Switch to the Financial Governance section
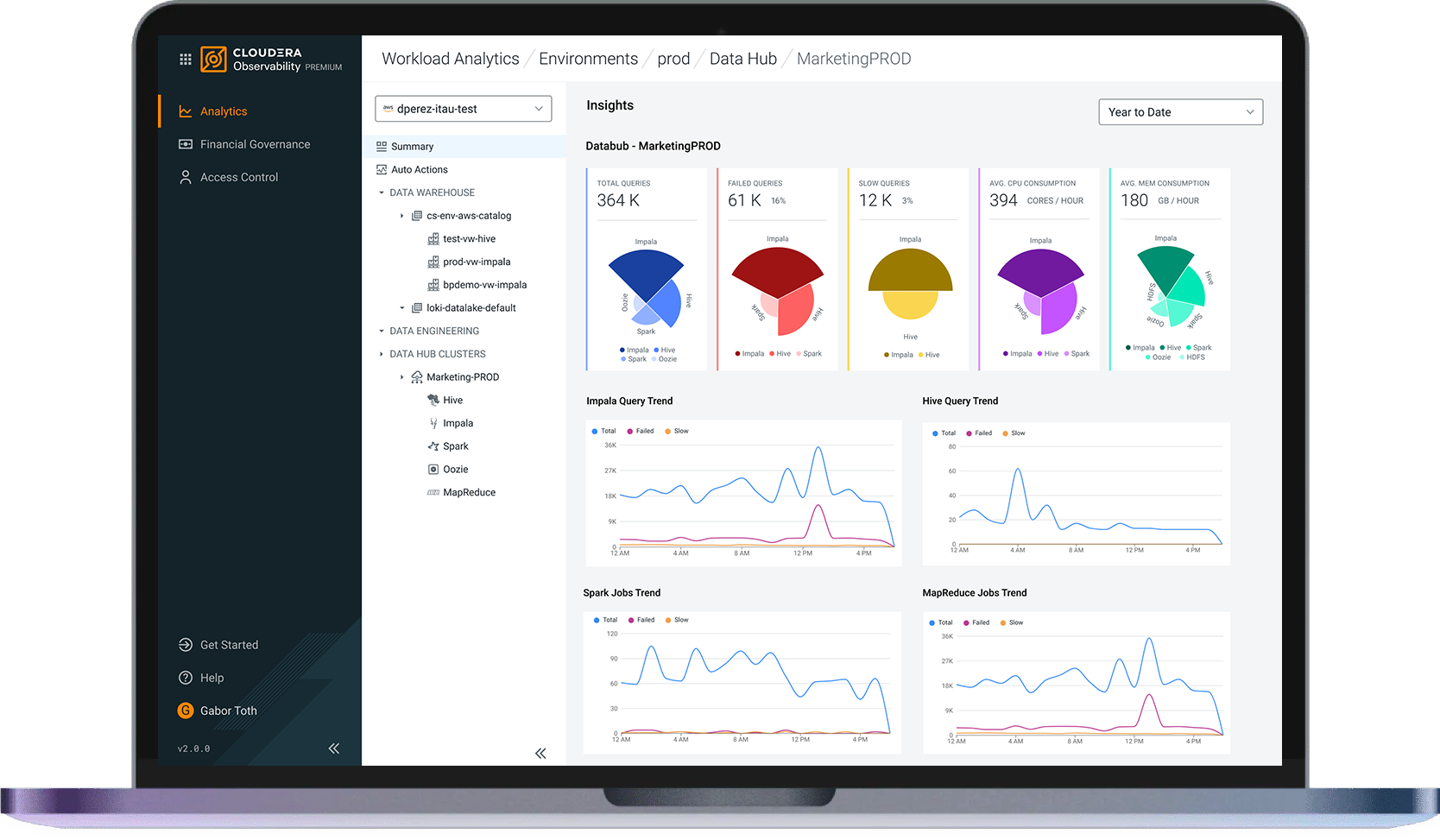This screenshot has width=1440, height=840. click(x=255, y=144)
